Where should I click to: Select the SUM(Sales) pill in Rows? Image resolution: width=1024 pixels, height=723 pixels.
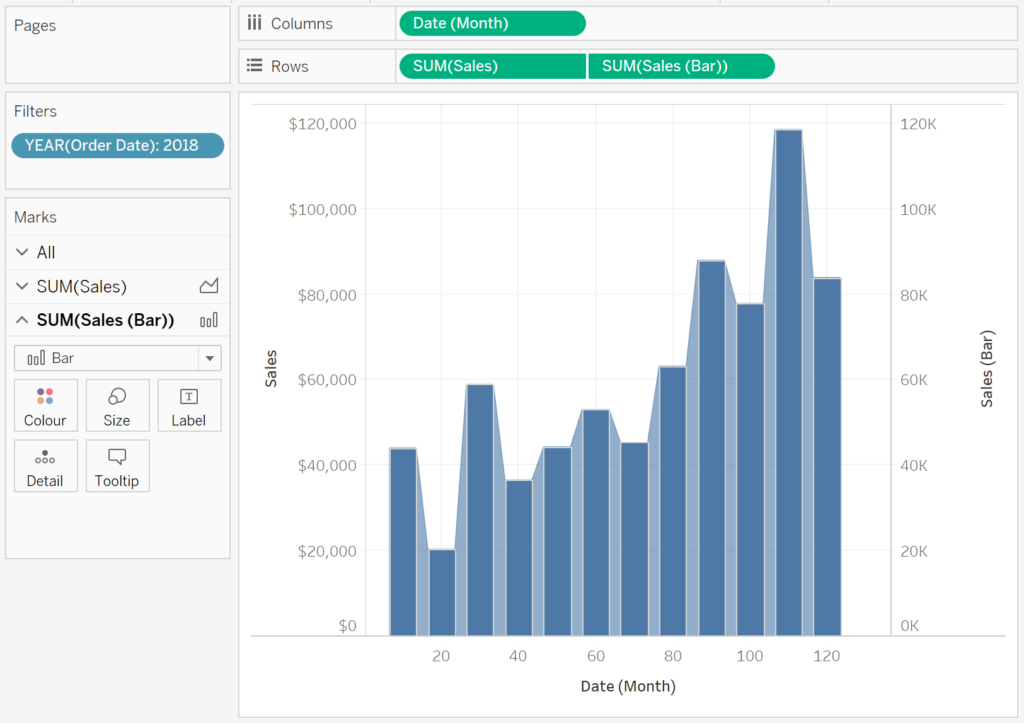point(492,66)
